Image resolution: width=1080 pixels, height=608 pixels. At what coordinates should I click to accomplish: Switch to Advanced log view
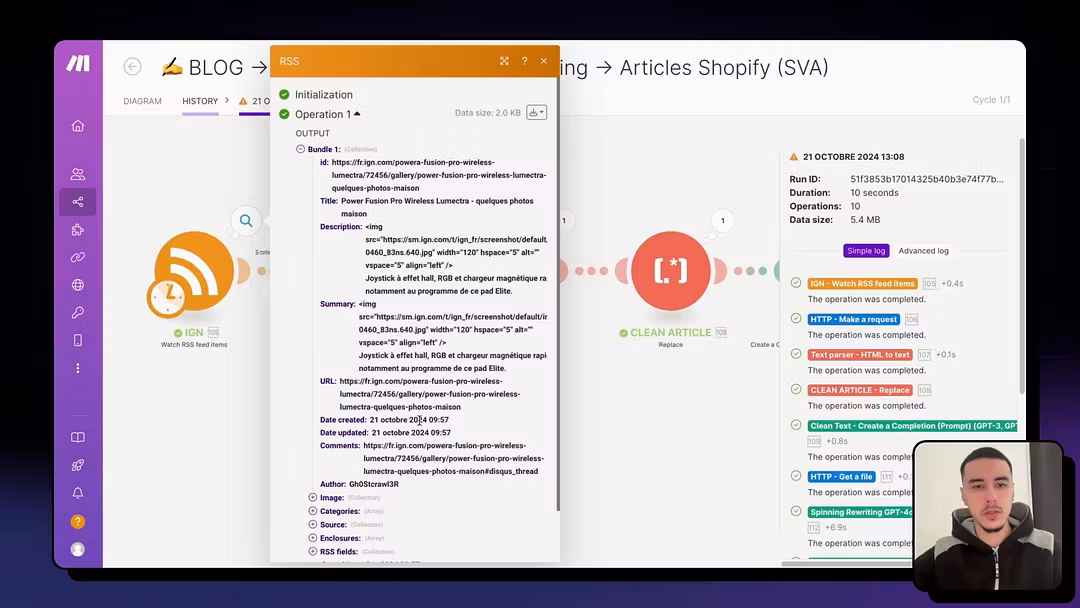click(923, 251)
